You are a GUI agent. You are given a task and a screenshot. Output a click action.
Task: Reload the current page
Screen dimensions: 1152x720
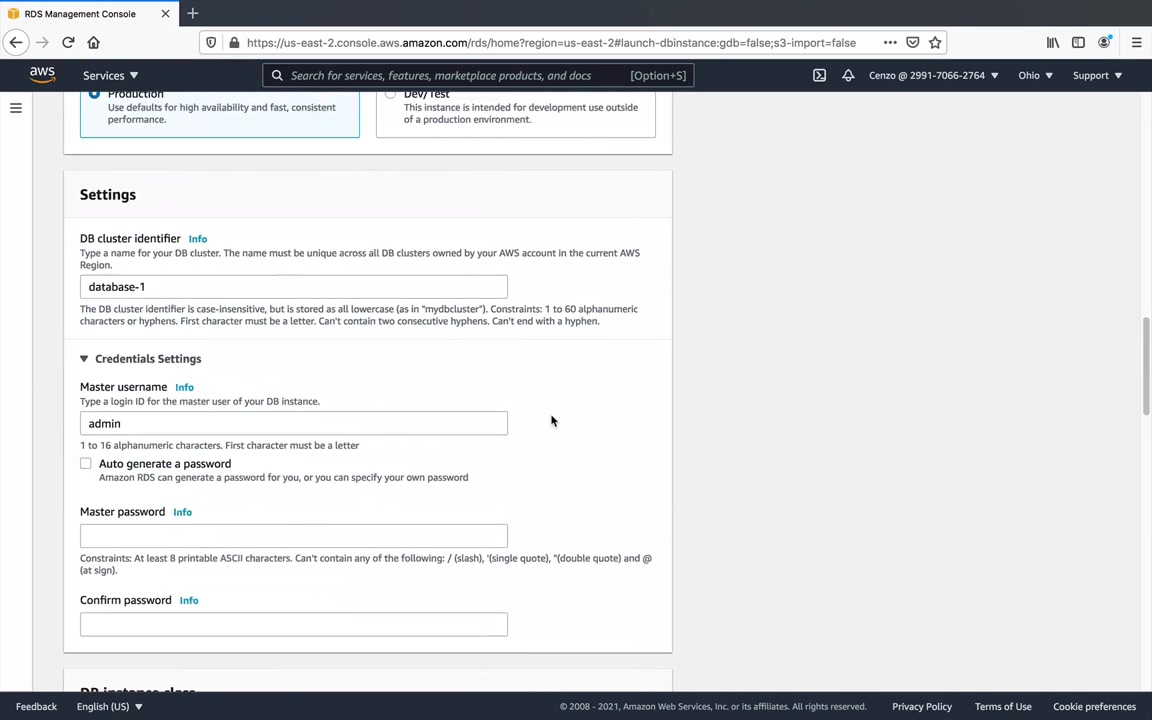68,43
